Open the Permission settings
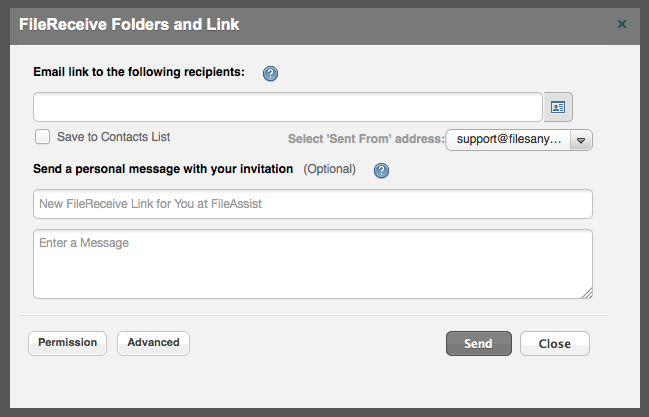 [x=68, y=343]
